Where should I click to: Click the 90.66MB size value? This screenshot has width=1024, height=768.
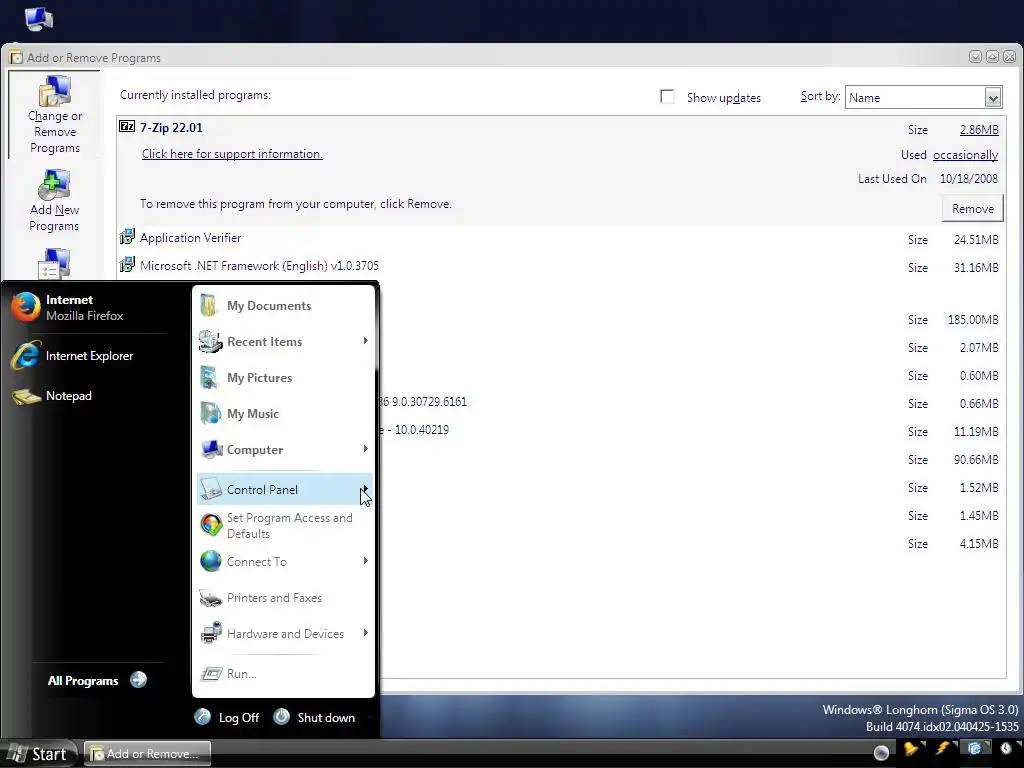point(976,460)
